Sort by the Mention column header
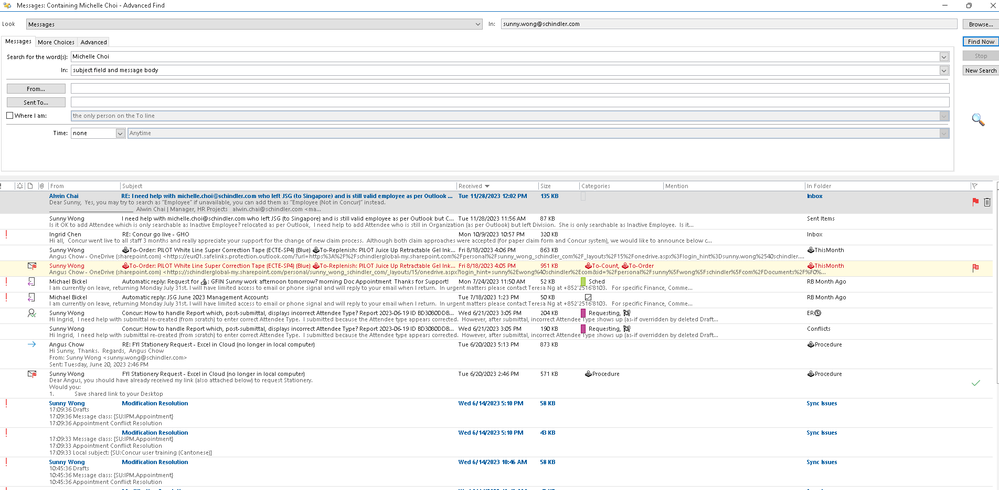This screenshot has width=999, height=490. click(x=733, y=186)
